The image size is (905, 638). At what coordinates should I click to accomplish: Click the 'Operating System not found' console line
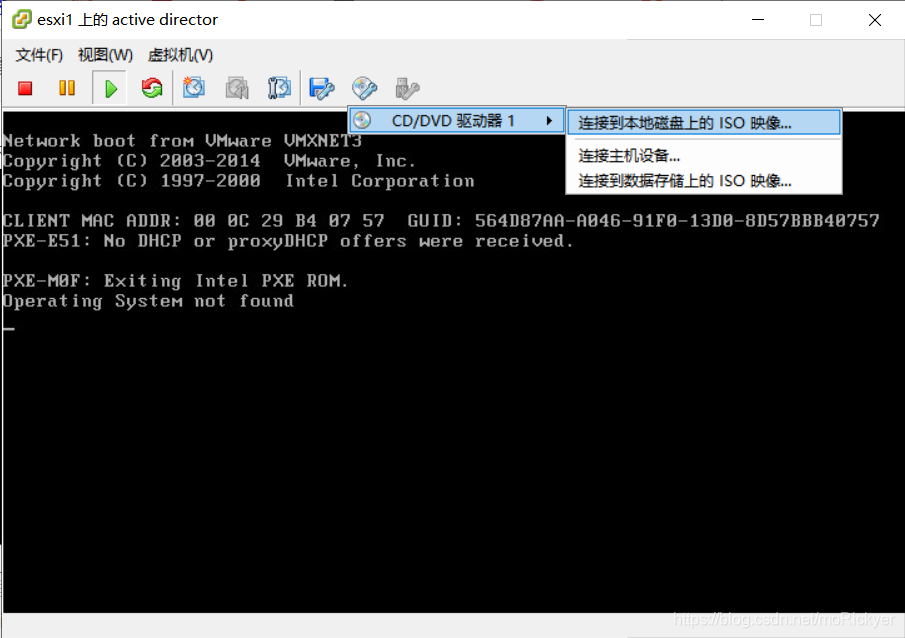pyautogui.click(x=148, y=301)
